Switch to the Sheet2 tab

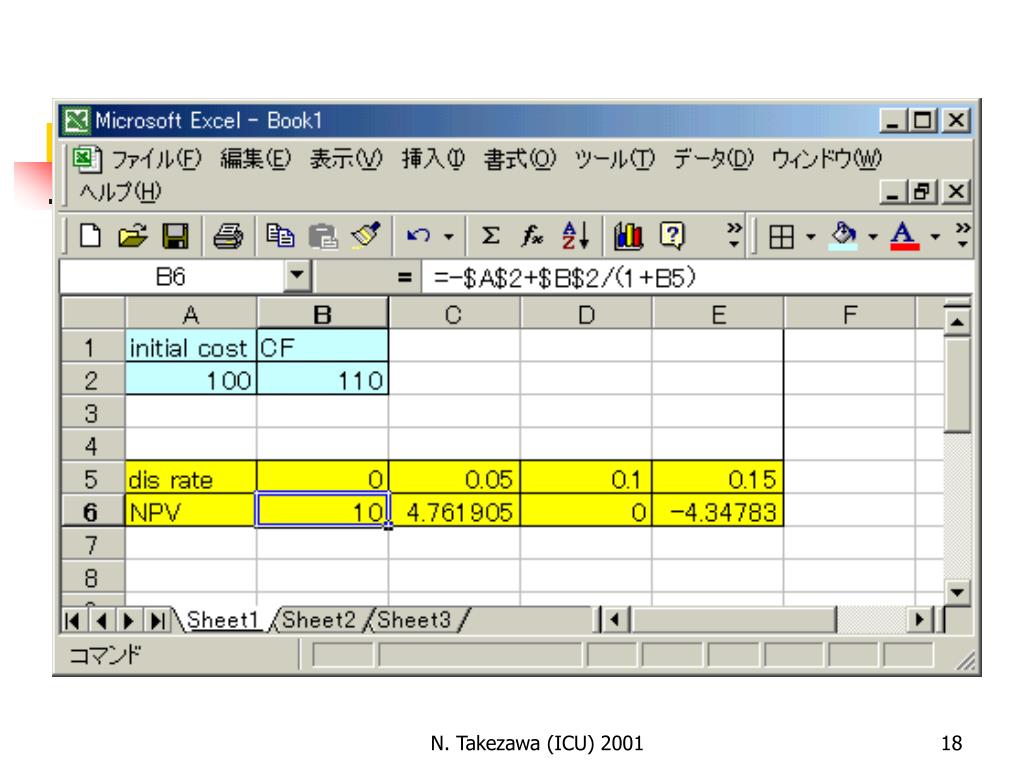pyautogui.click(x=317, y=619)
